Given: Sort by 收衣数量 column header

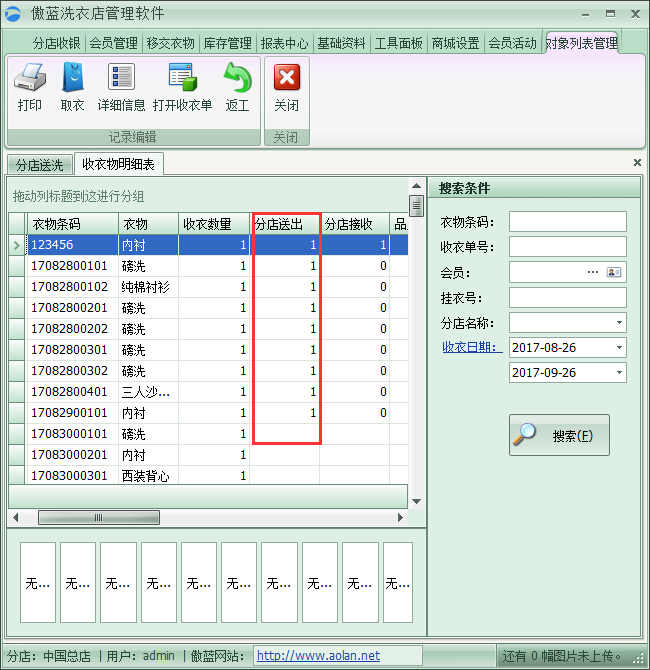Looking at the screenshot, I should pyautogui.click(x=214, y=224).
